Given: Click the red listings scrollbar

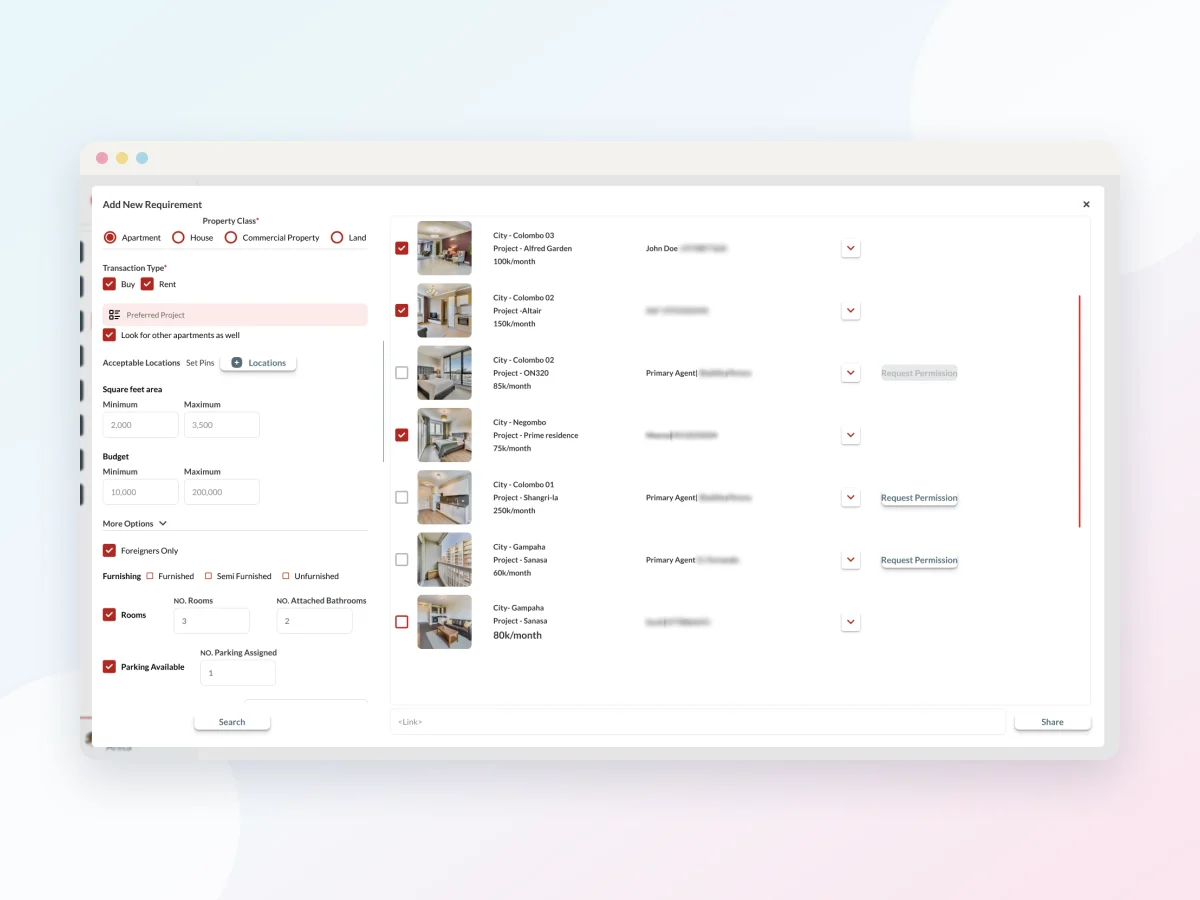Looking at the screenshot, I should click(x=1080, y=411).
